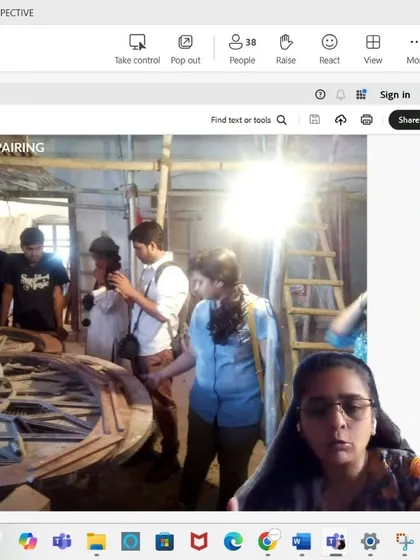This screenshot has width=420, height=560.
Task: Open Copilot from the taskbar
Action: tap(28, 541)
